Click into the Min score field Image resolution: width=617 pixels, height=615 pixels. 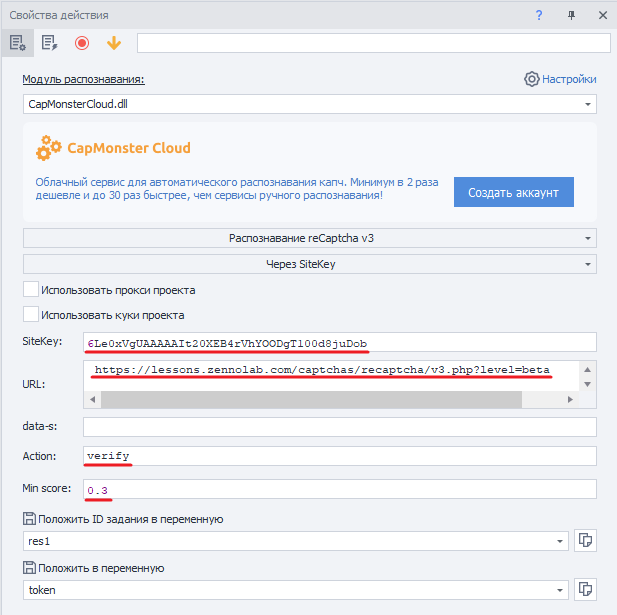[x=340, y=490]
